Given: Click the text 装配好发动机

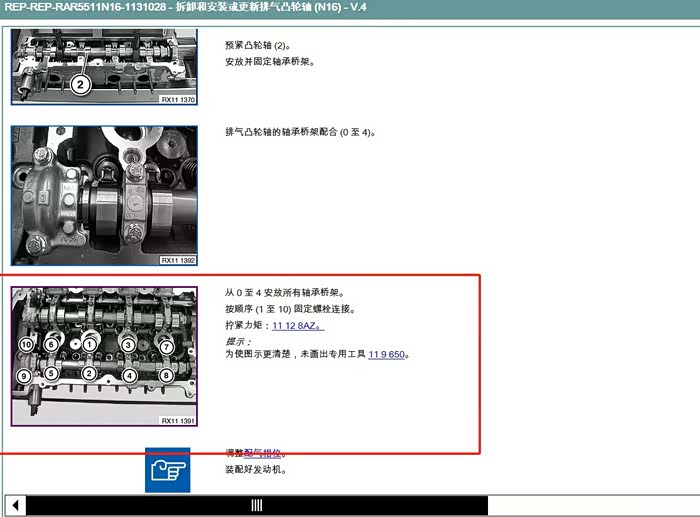Looking at the screenshot, I should tap(255, 470).
